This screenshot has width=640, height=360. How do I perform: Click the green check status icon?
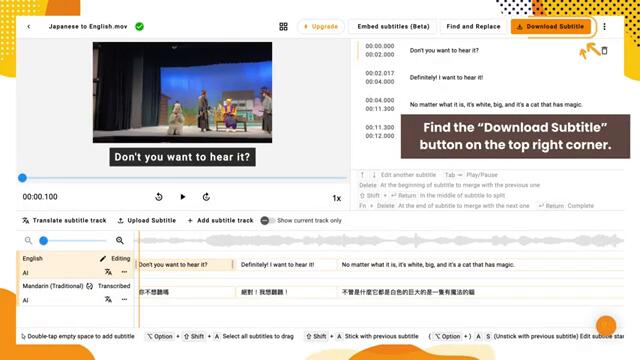(x=139, y=27)
